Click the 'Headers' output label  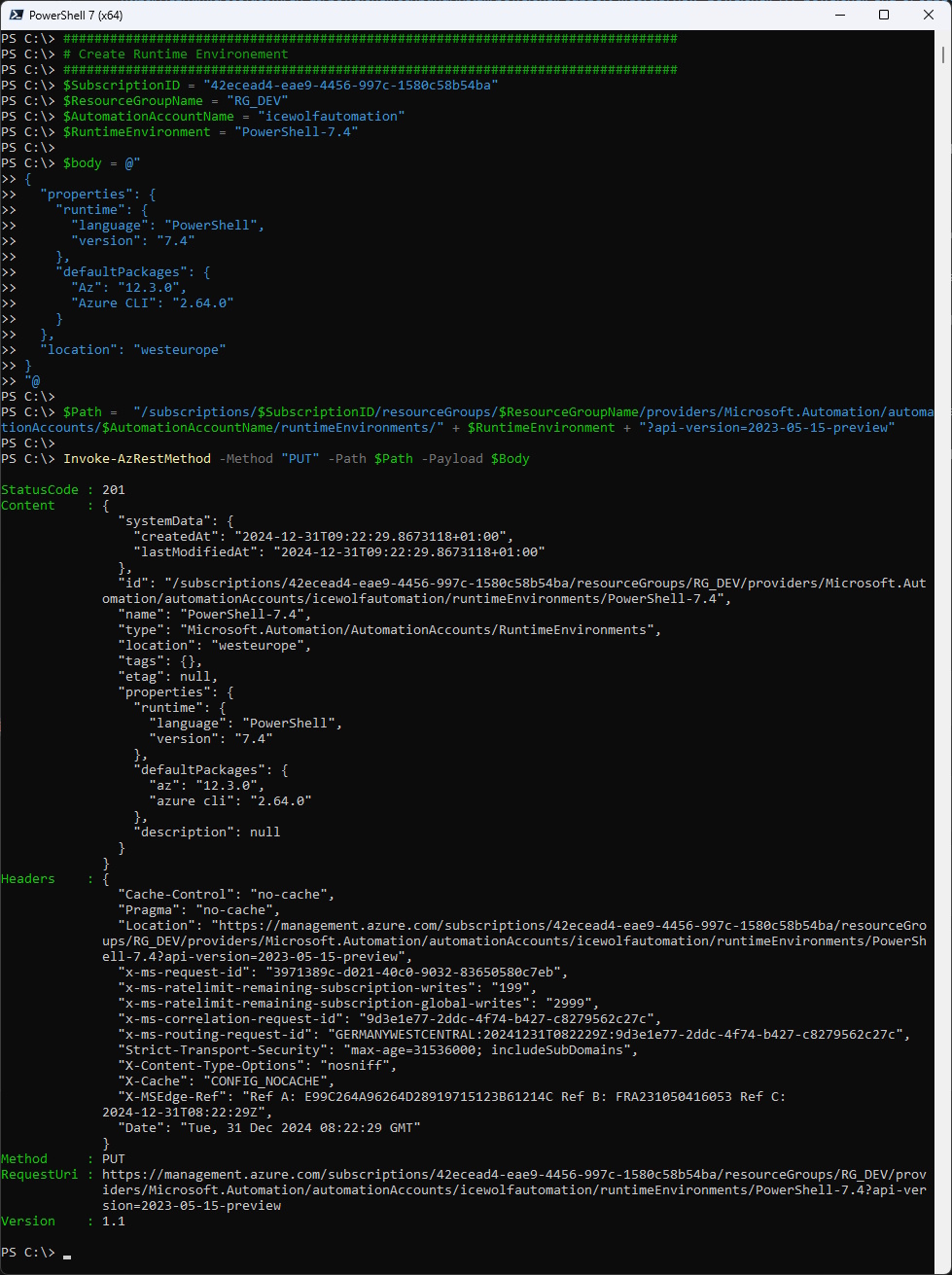coord(28,879)
